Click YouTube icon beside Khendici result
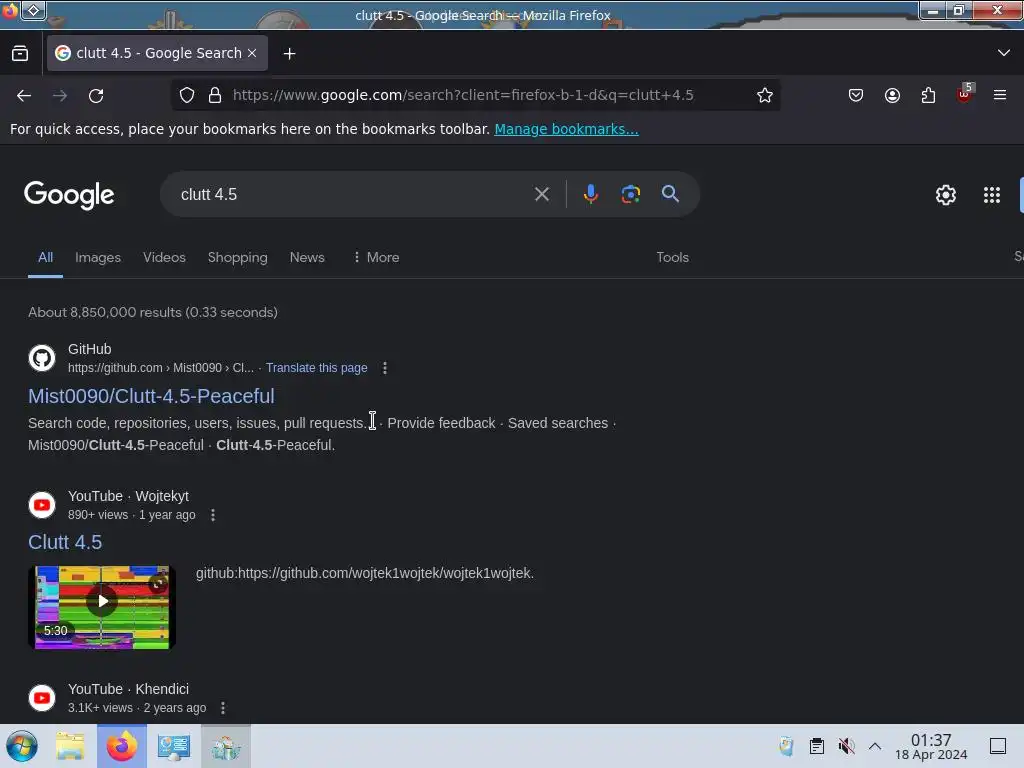Image resolution: width=1024 pixels, height=768 pixels. coord(42,697)
